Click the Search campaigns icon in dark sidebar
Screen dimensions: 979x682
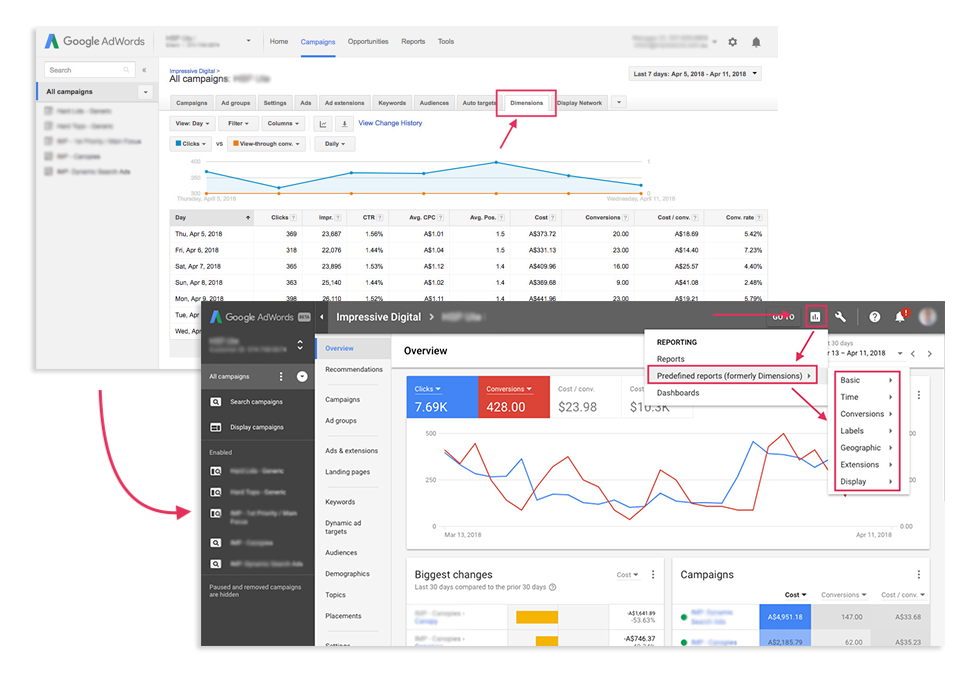pyautogui.click(x=215, y=402)
